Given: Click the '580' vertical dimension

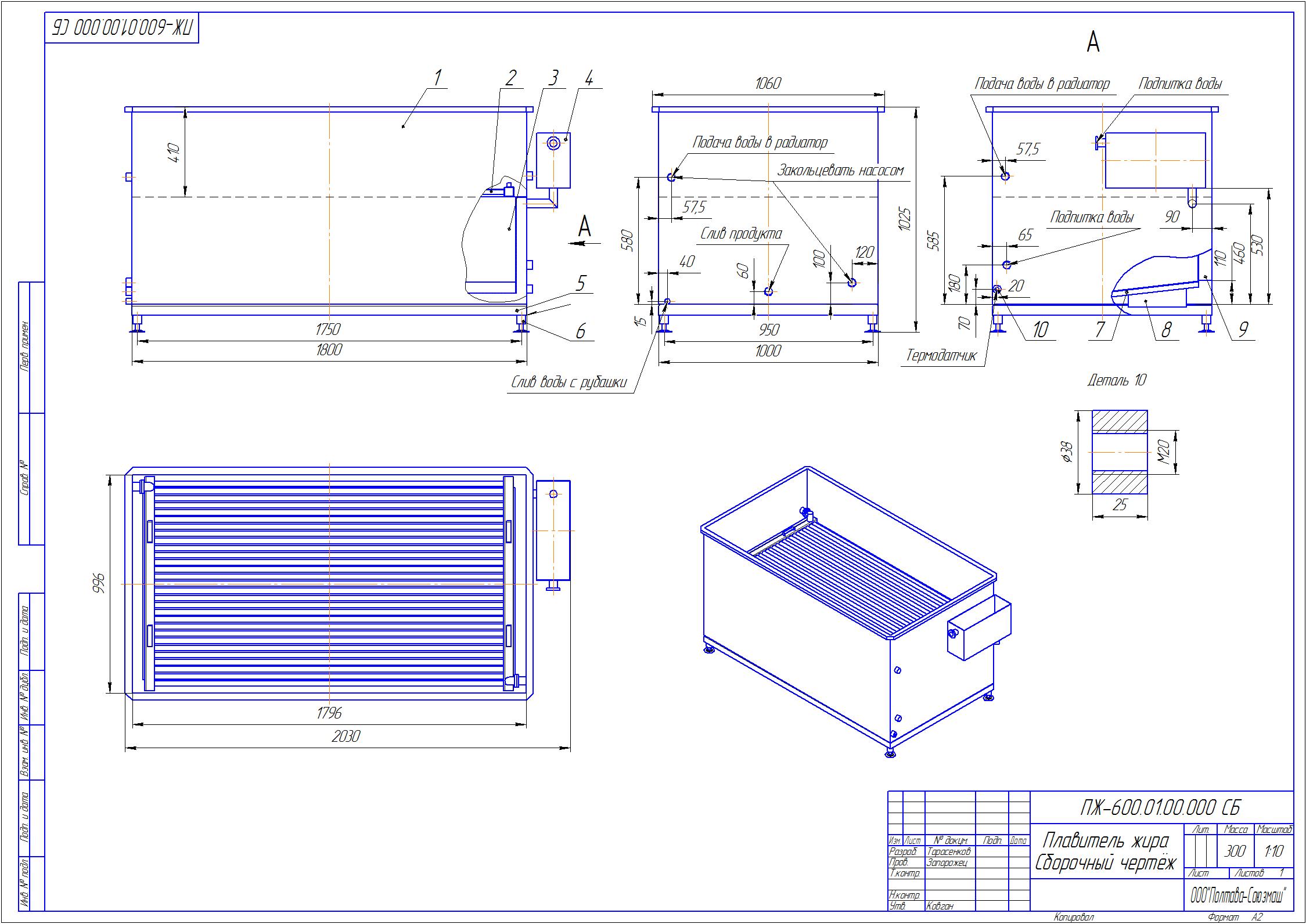Looking at the screenshot, I should point(628,240).
